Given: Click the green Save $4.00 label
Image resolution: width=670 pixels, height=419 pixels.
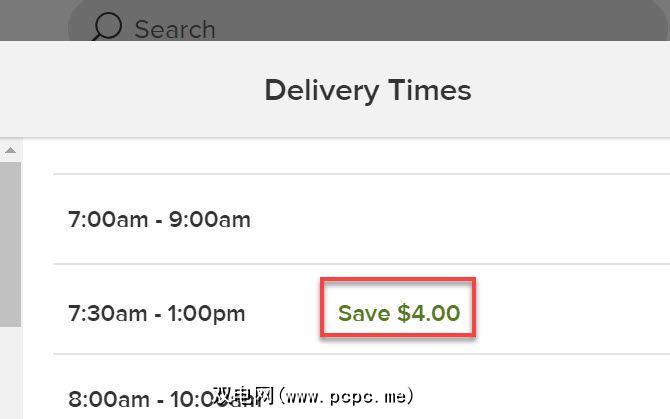Looking at the screenshot, I should pos(399,313).
